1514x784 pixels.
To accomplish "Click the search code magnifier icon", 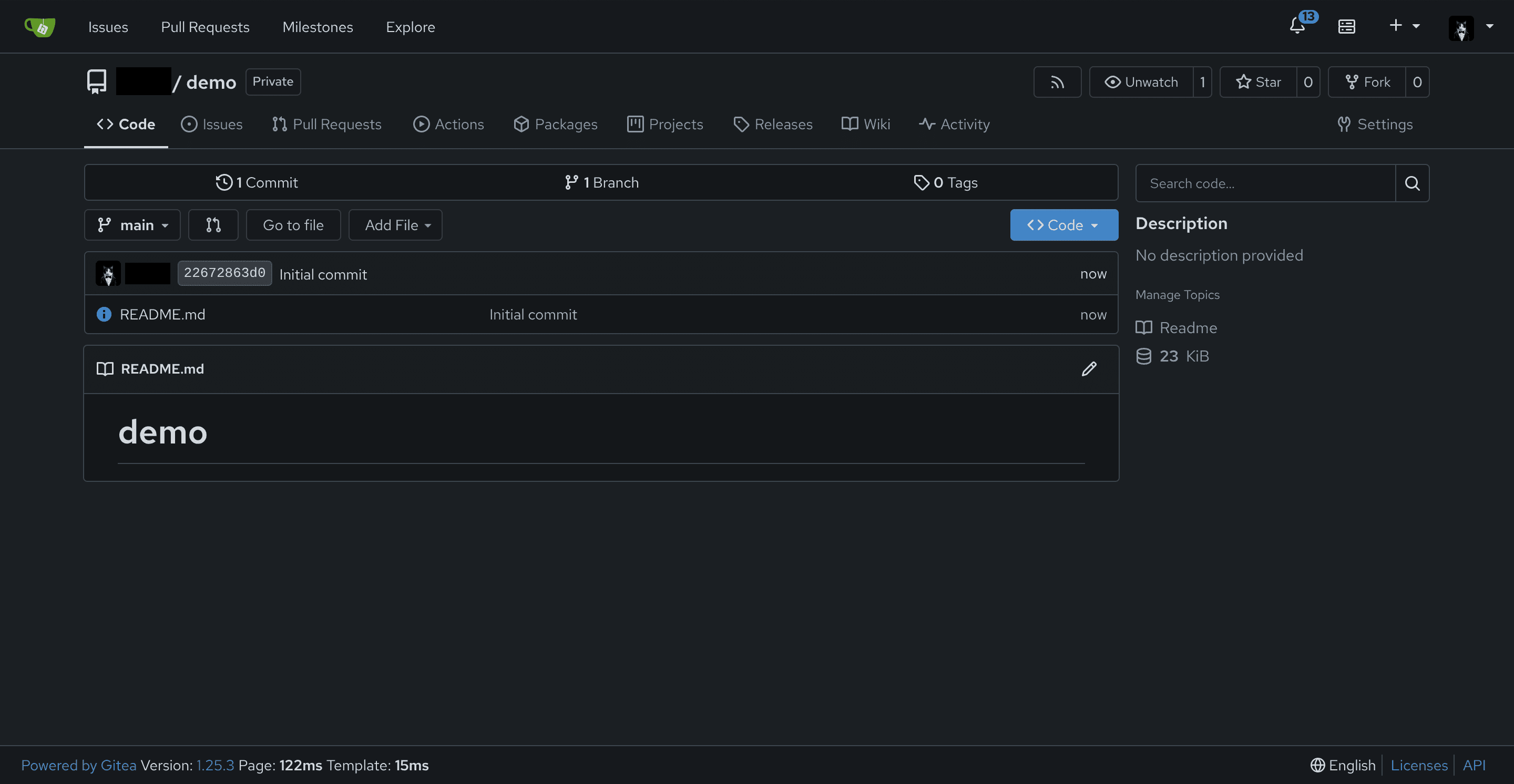I will (1411, 183).
